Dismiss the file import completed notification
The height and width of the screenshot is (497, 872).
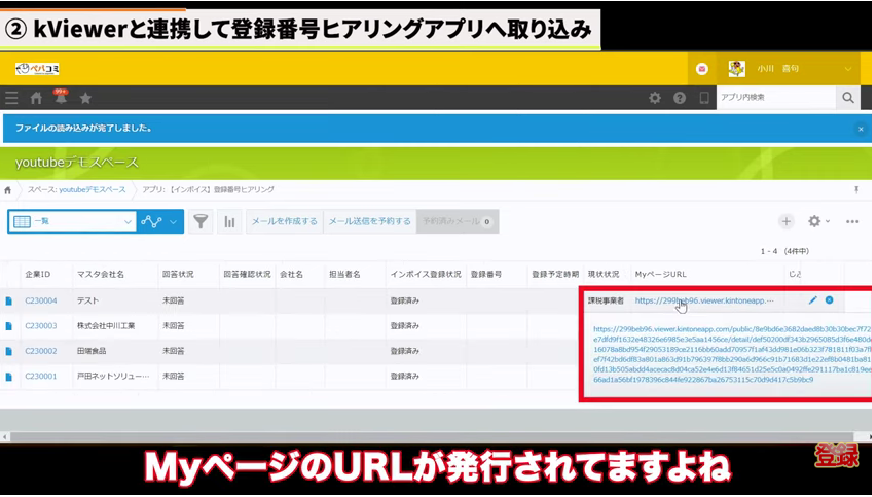tap(860, 129)
